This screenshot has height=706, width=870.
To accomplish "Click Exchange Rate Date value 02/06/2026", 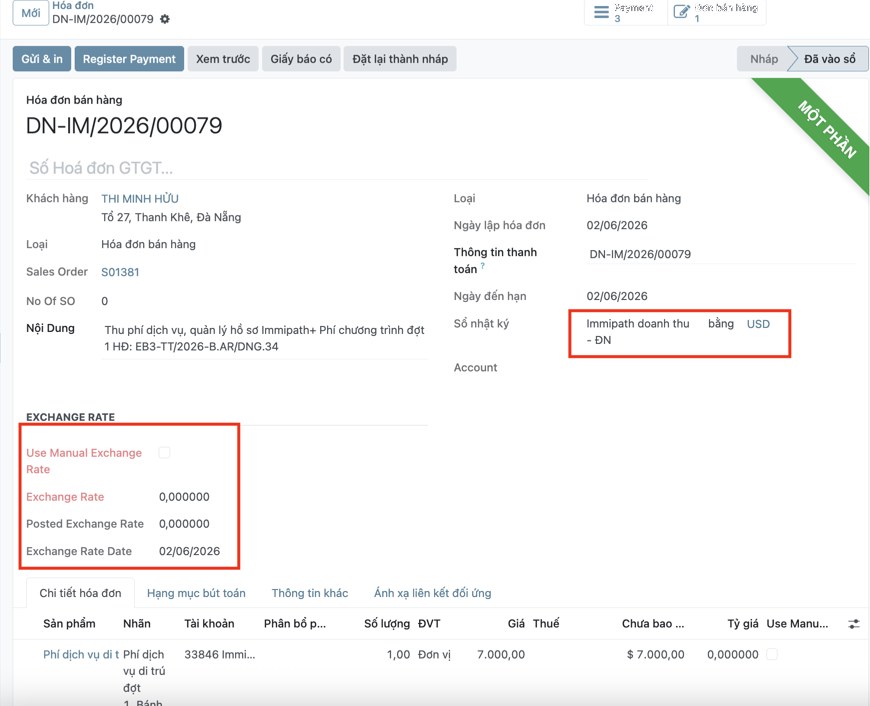I will (x=189, y=551).
